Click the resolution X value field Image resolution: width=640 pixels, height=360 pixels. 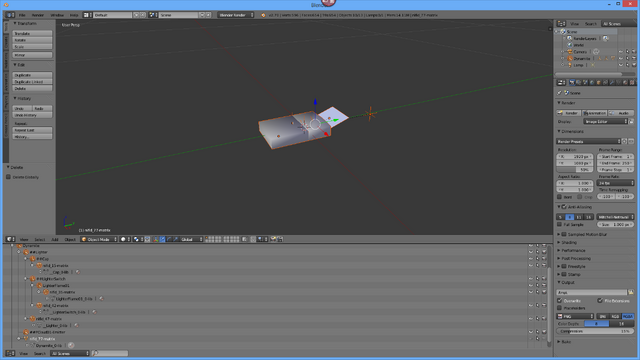tap(575, 157)
